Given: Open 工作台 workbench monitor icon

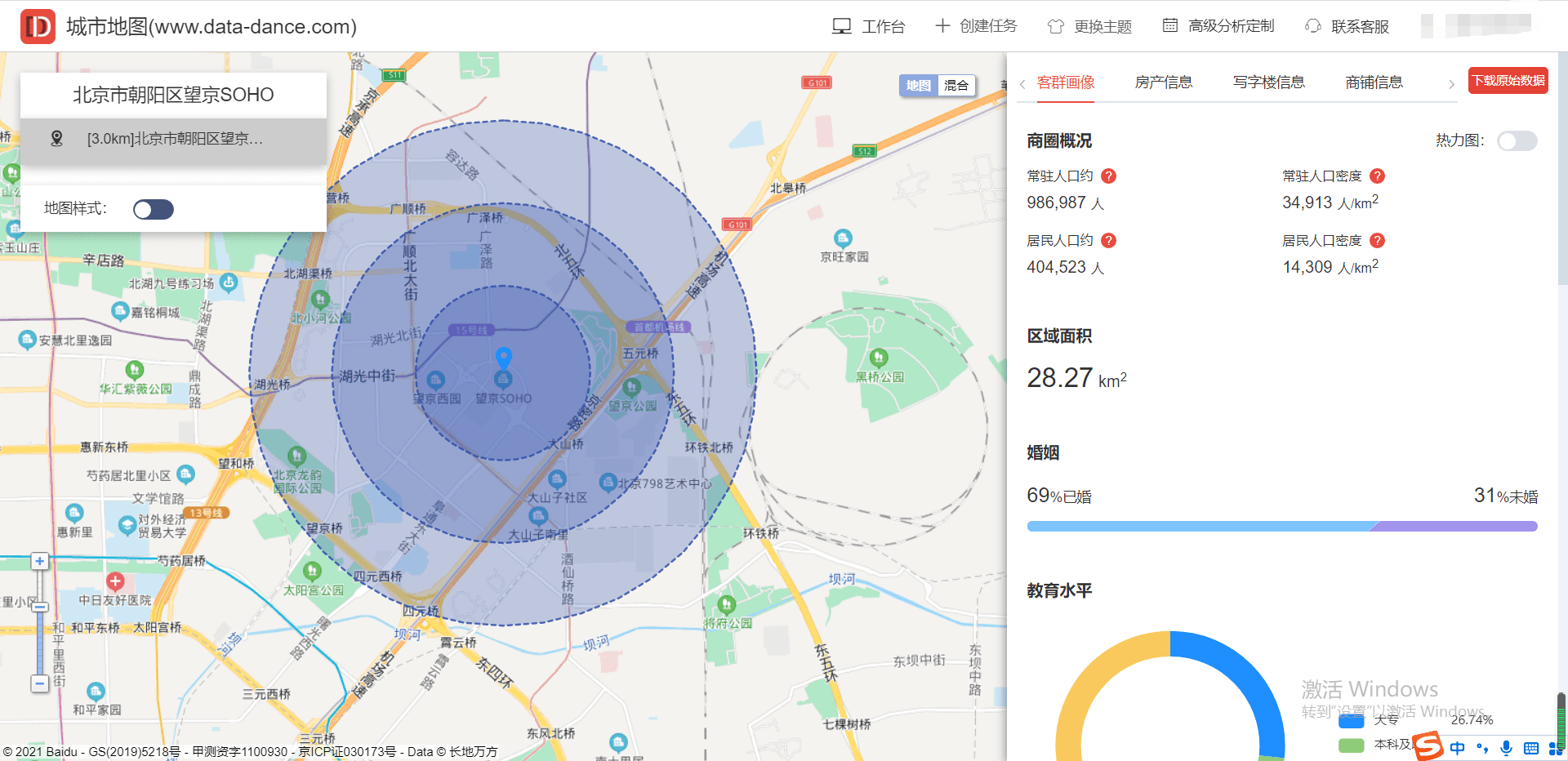Looking at the screenshot, I should point(841,26).
